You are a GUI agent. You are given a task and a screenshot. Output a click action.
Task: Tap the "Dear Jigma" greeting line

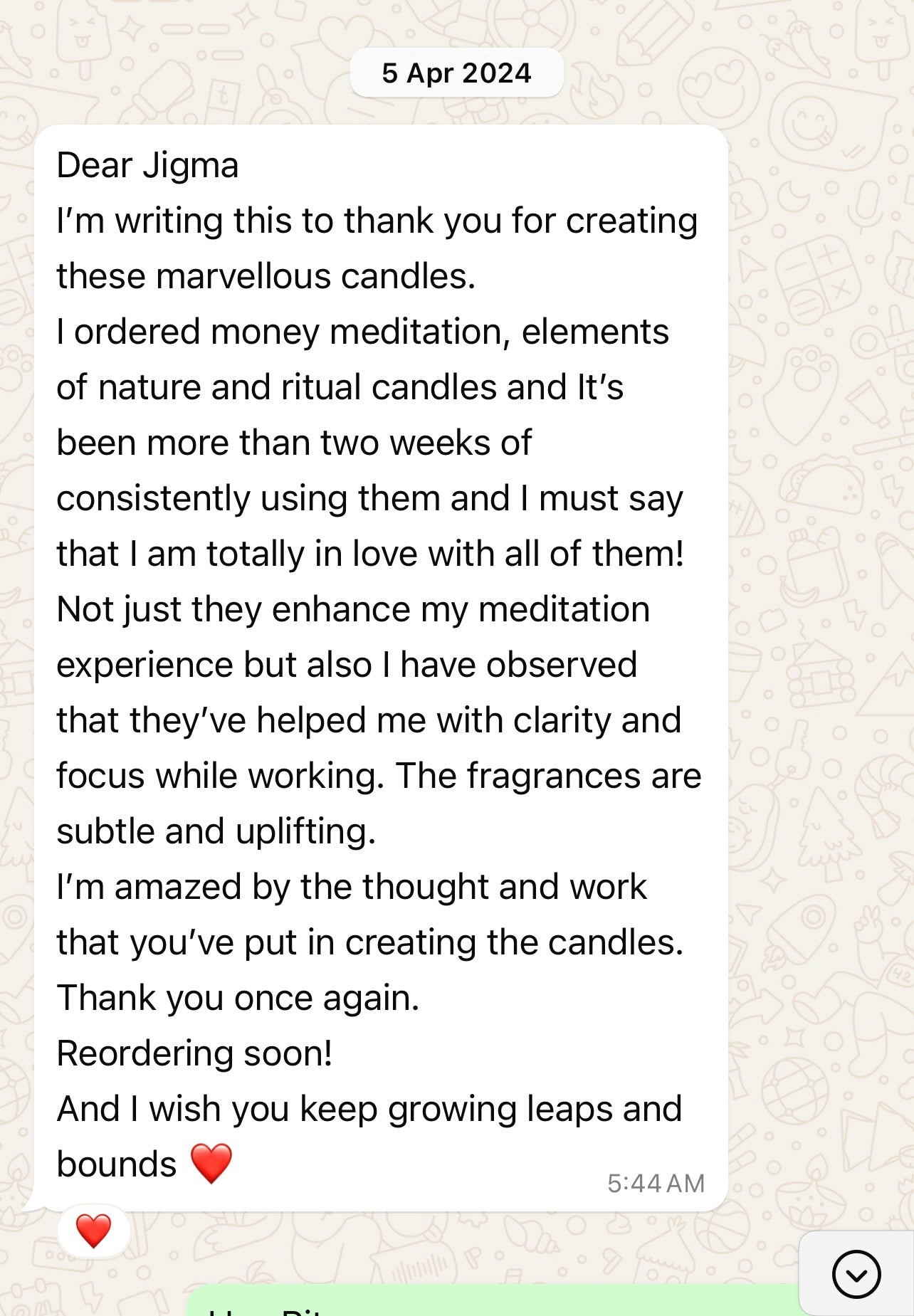click(147, 166)
